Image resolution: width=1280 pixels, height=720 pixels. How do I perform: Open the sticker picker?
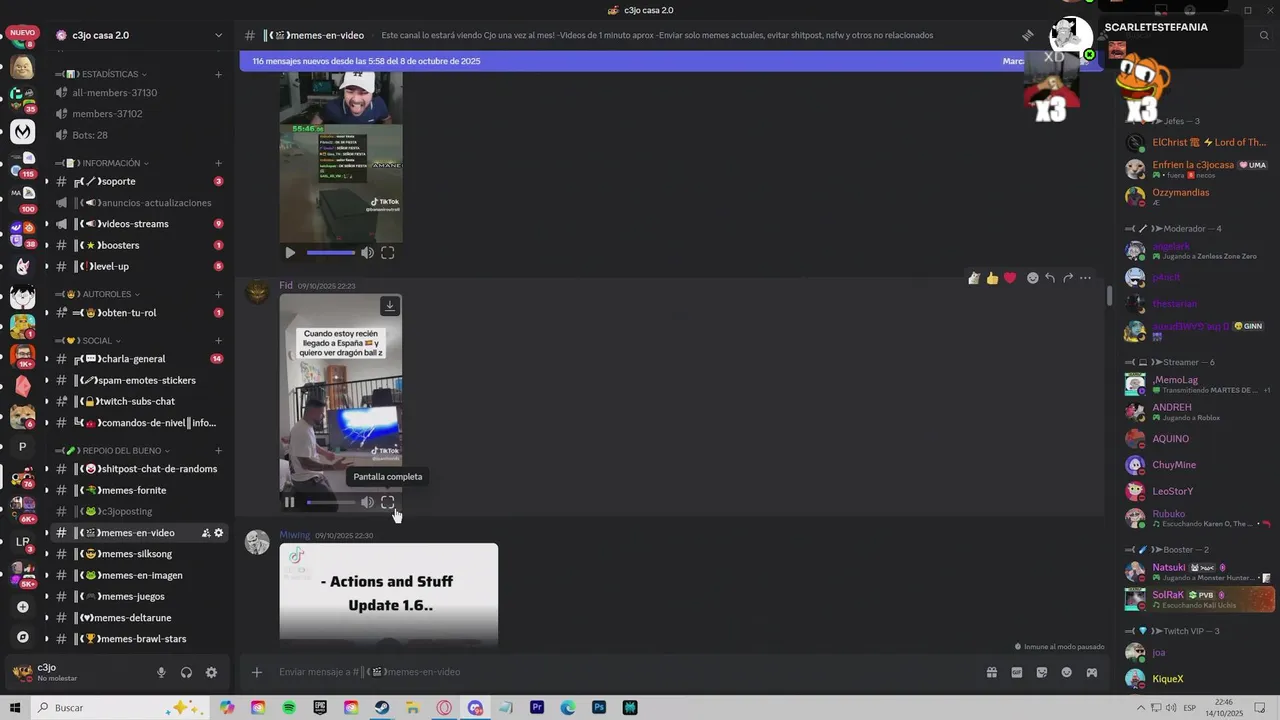point(1042,672)
